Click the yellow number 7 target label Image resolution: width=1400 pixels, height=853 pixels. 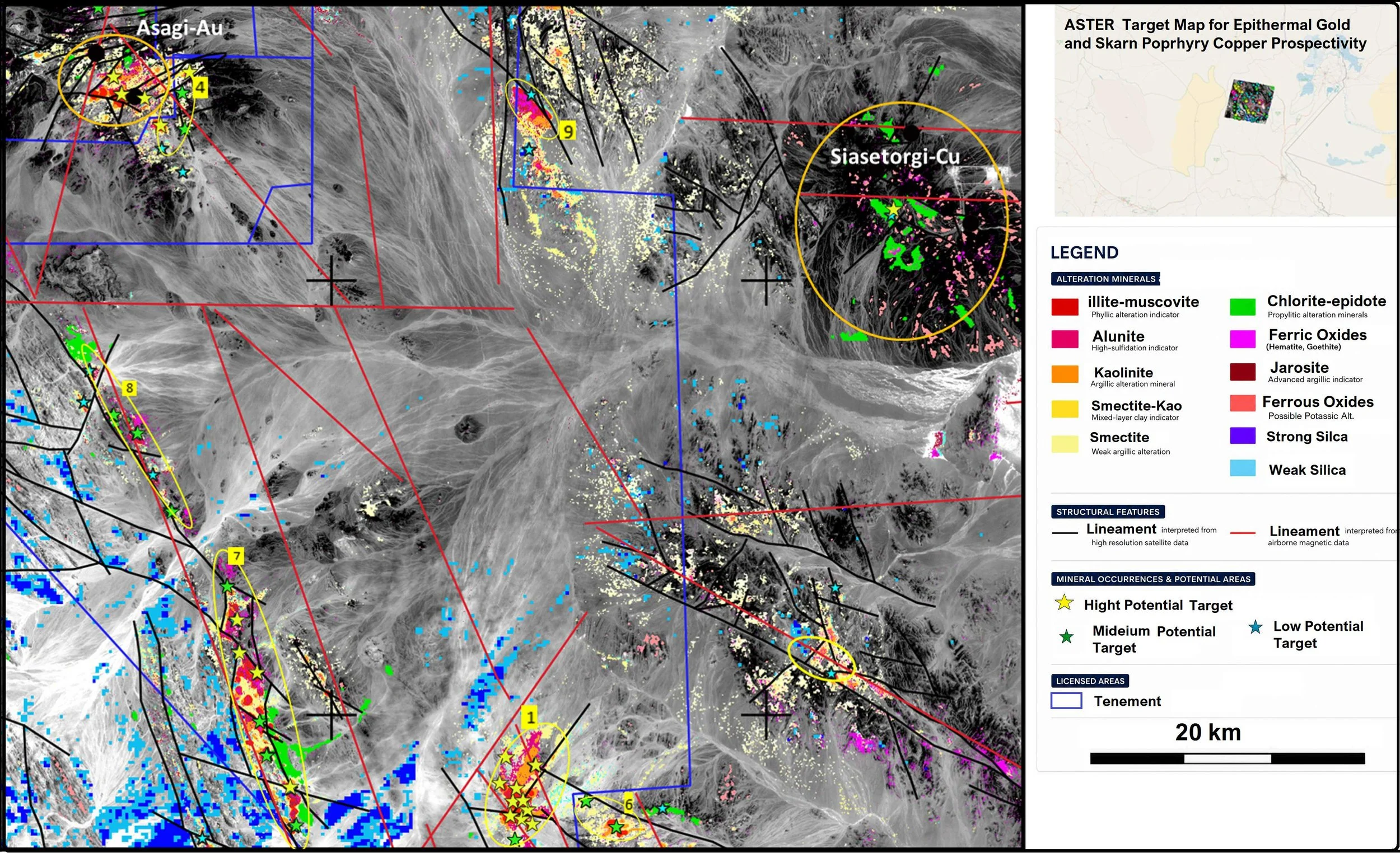click(236, 556)
